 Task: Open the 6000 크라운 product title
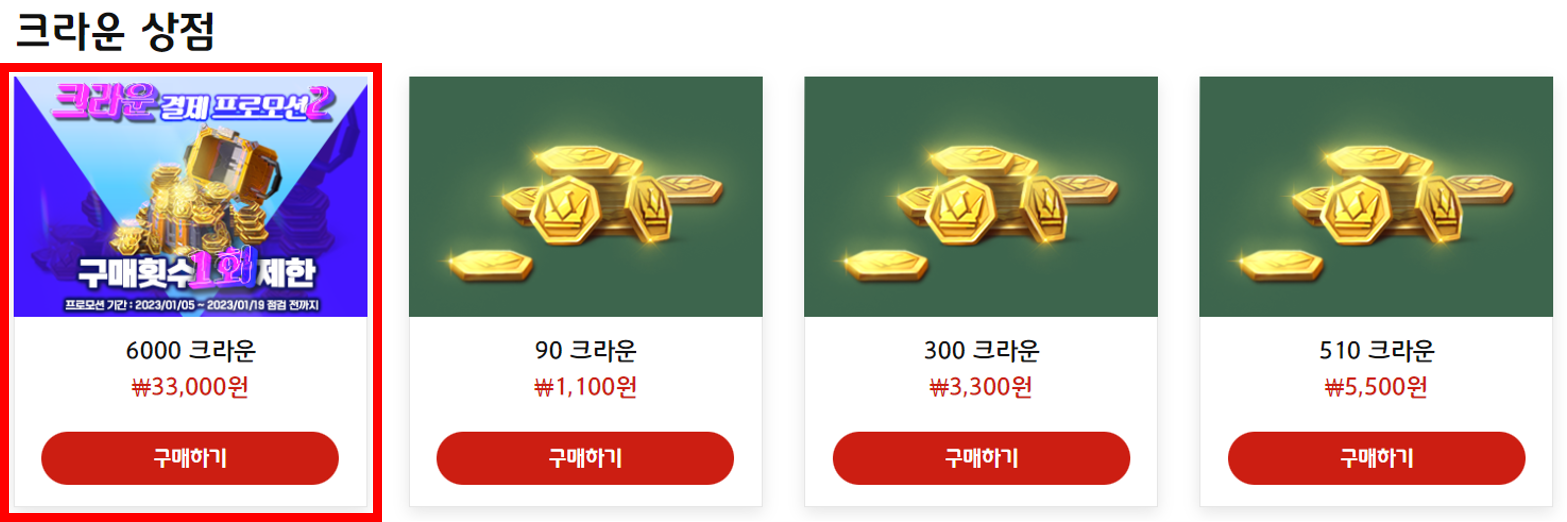click(x=190, y=352)
